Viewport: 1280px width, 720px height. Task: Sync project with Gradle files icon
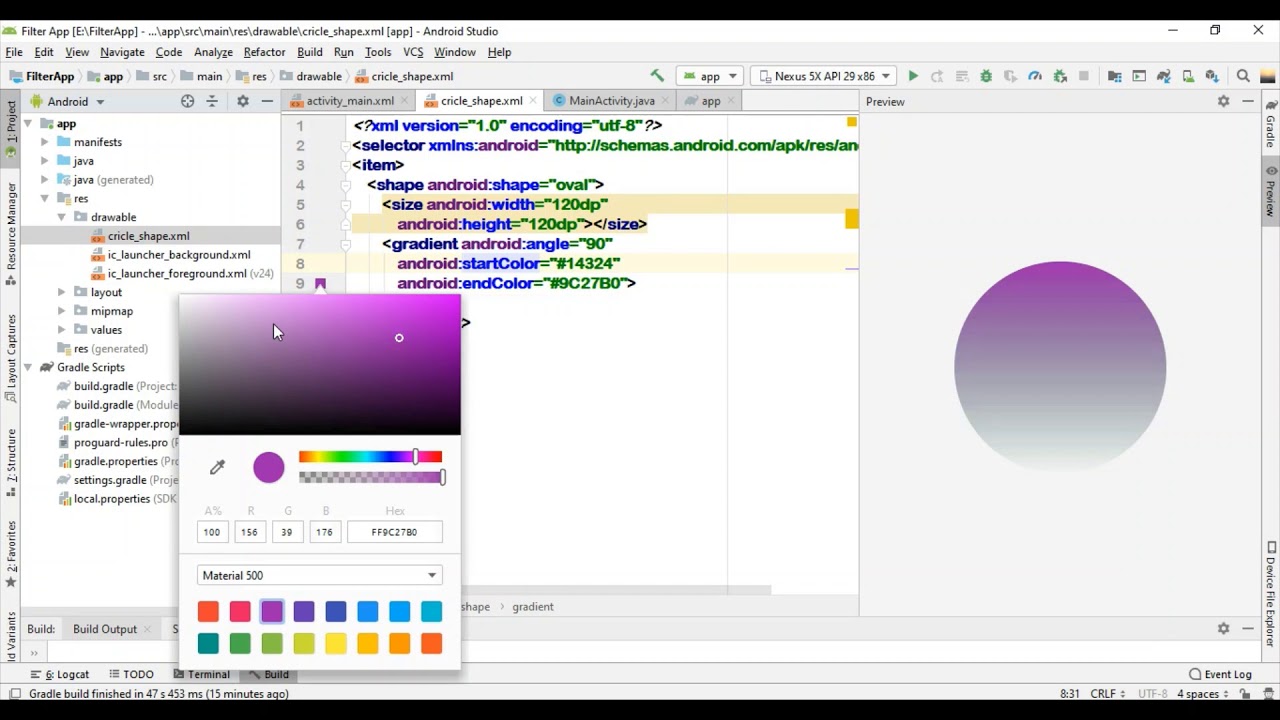click(x=1164, y=76)
